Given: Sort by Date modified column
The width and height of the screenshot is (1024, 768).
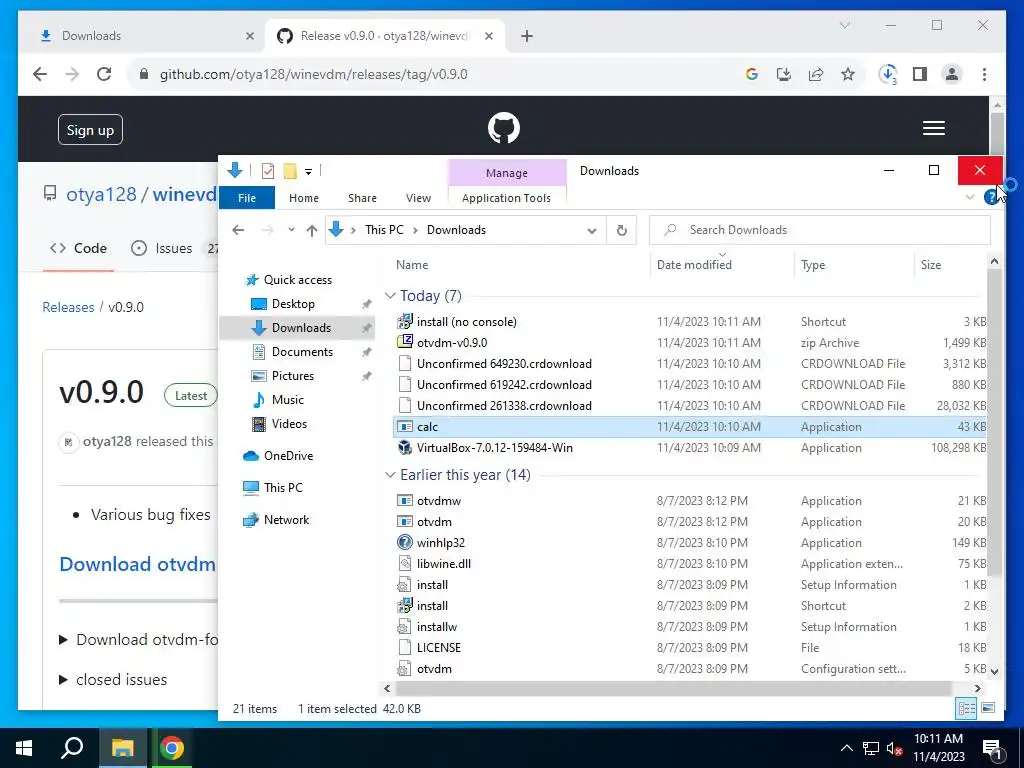Looking at the screenshot, I should [694, 264].
